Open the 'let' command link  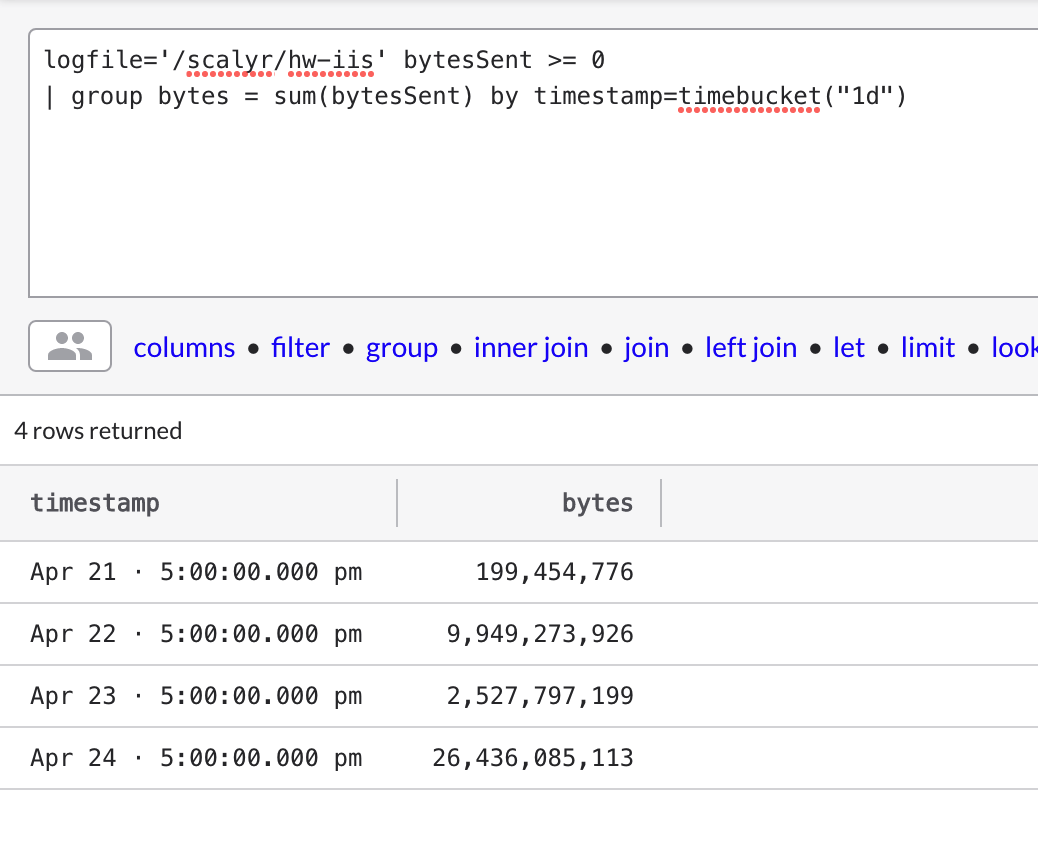pos(849,348)
